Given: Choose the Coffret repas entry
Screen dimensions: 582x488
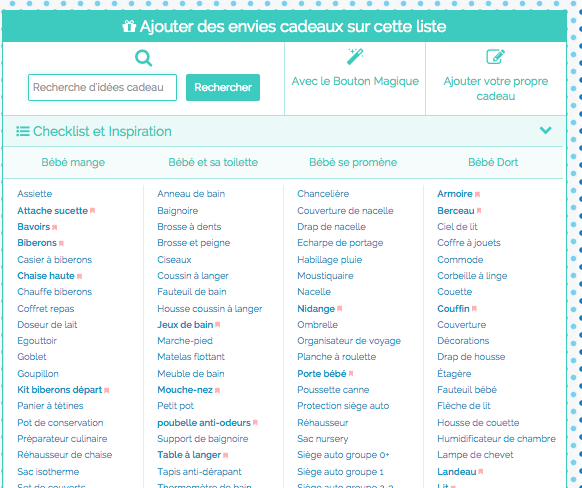Looking at the screenshot, I should [46, 309].
